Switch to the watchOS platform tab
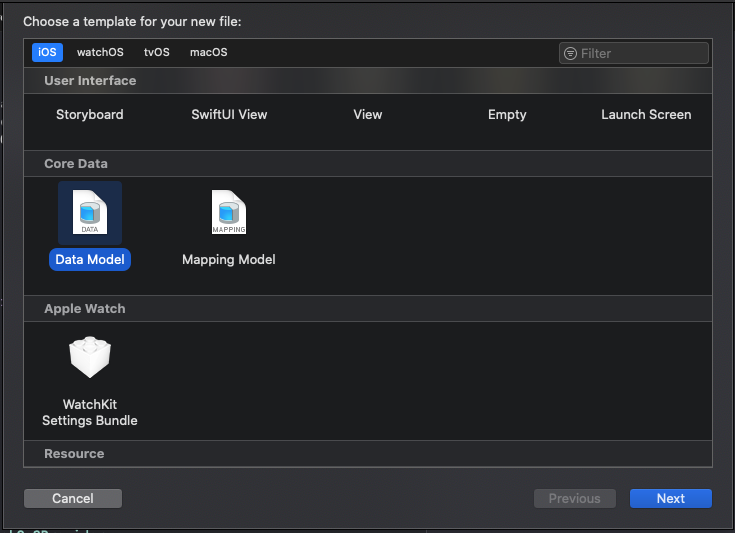Viewport: 735px width, 533px height. coord(100,52)
